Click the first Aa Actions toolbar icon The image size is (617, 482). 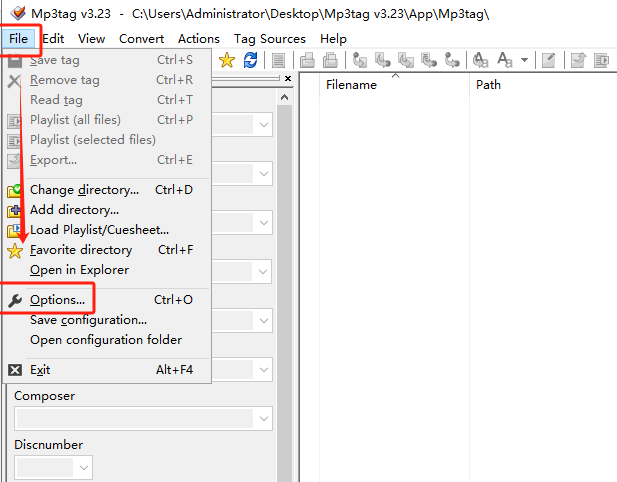pos(480,60)
